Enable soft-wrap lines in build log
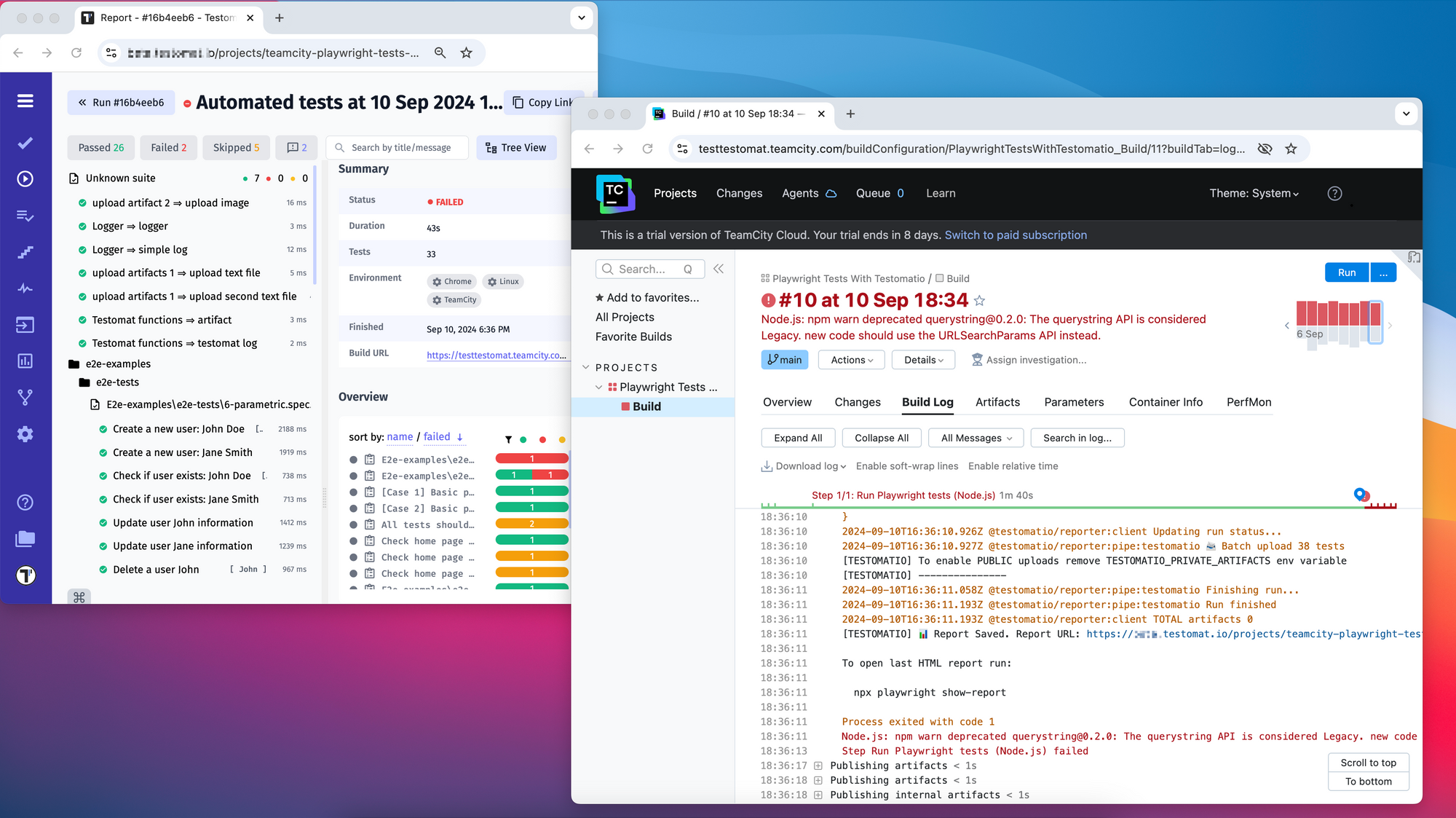The width and height of the screenshot is (1456, 818). (x=907, y=466)
